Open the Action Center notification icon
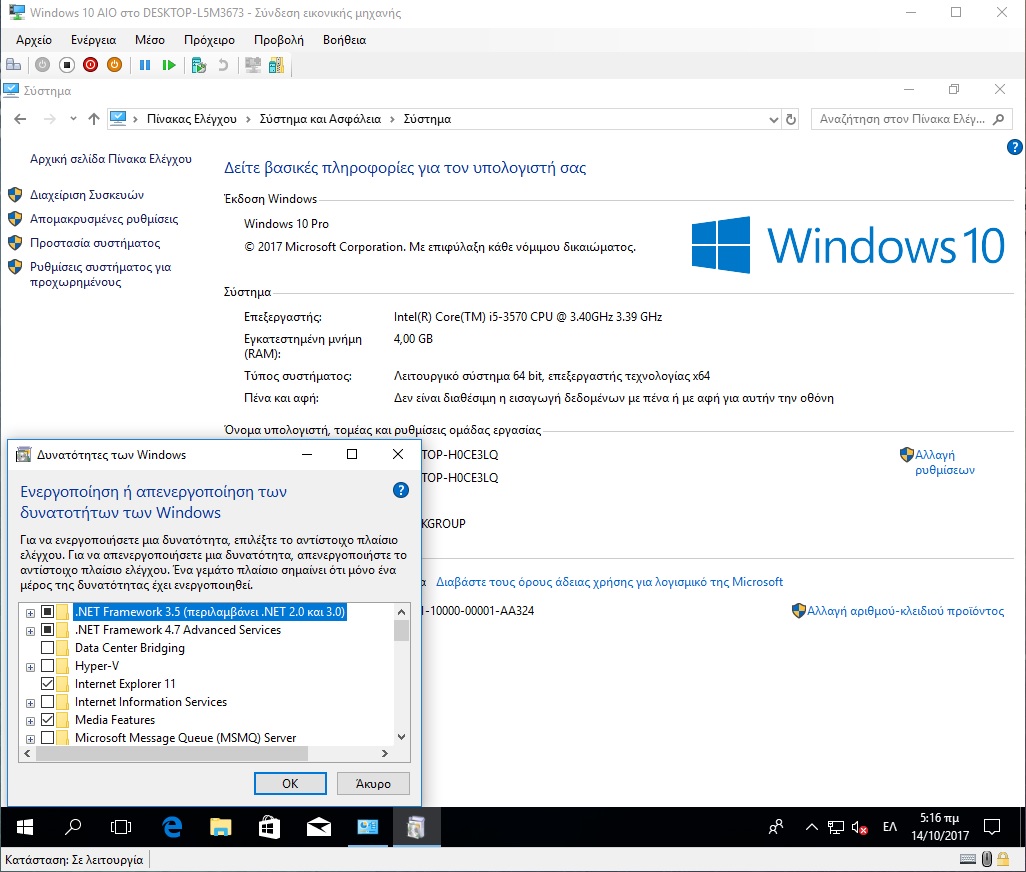Viewport: 1026px width, 872px height. [x=992, y=828]
